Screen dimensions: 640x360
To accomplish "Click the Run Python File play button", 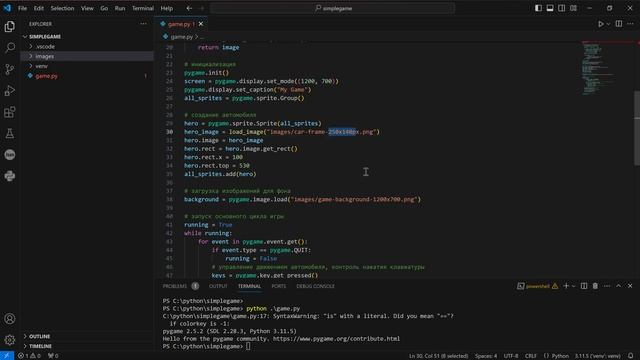I will pos(600,24).
